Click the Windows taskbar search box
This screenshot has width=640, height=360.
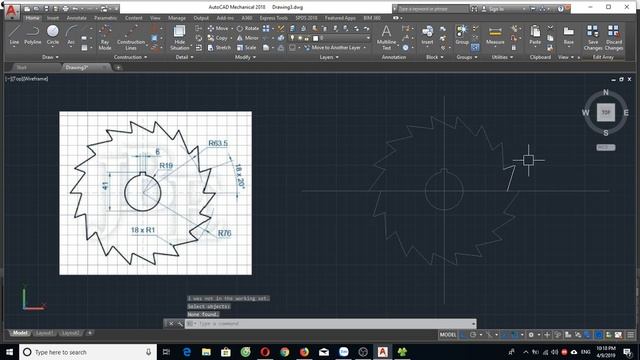[x=88, y=352]
